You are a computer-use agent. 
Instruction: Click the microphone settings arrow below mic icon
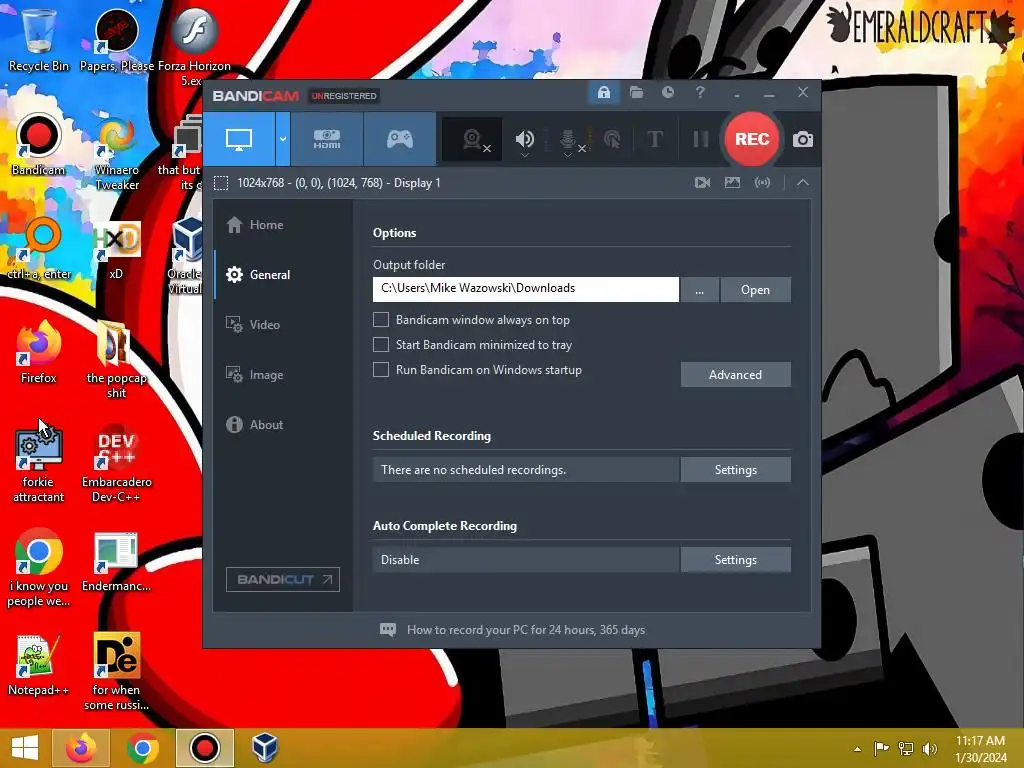pyautogui.click(x=568, y=155)
